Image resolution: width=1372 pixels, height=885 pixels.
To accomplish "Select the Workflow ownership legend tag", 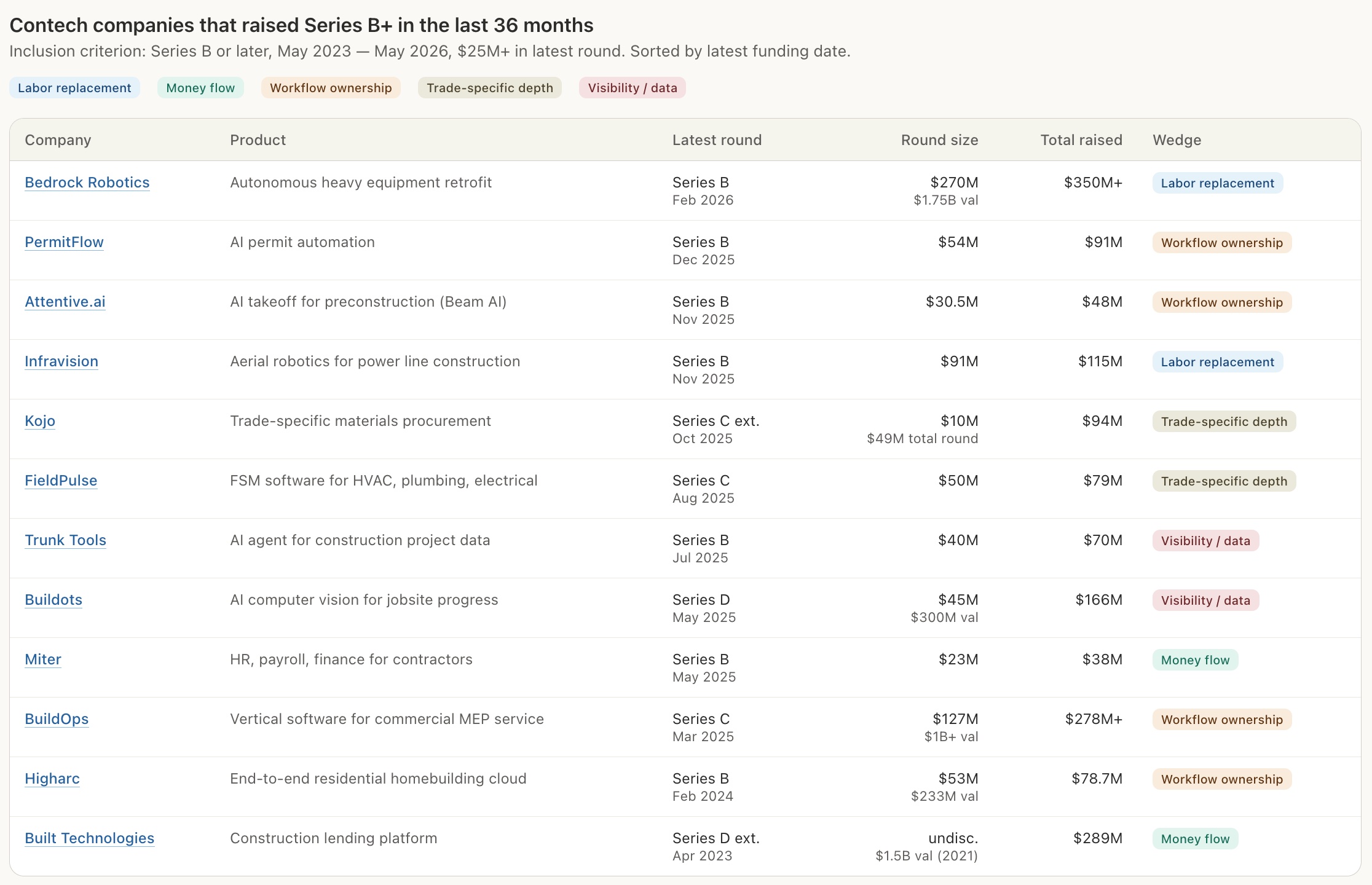I will coord(331,88).
